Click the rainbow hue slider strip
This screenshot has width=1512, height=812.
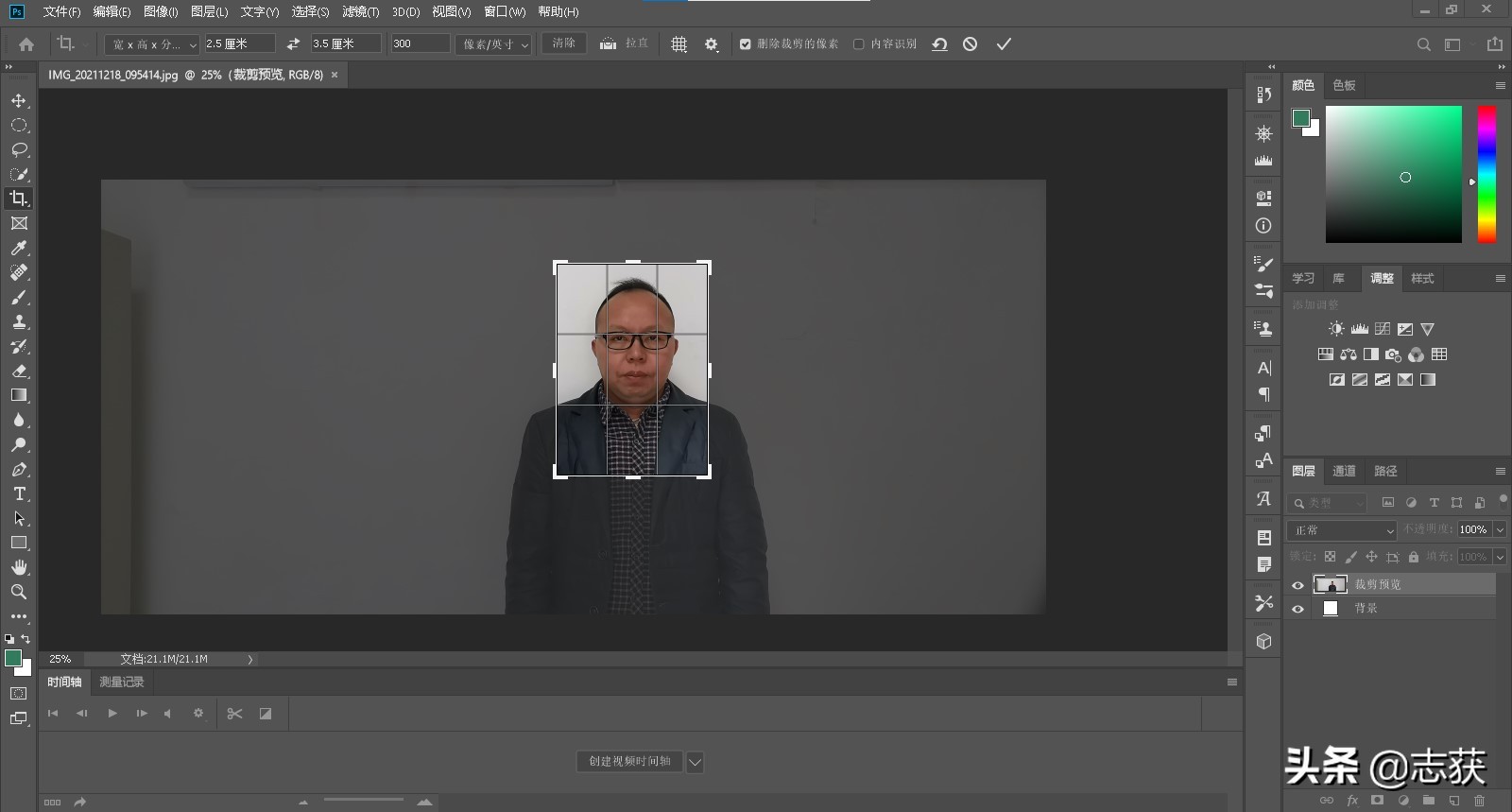[x=1486, y=174]
